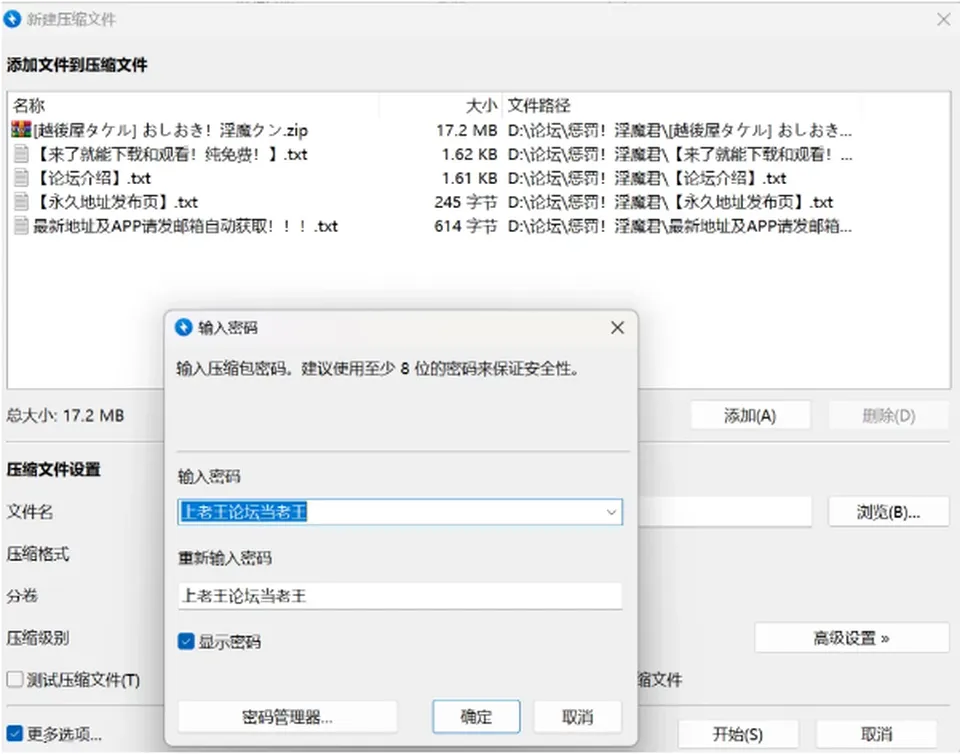Screen dimensions: 960x754
Task: Select the 最新地址及APP请发邮箱自动获取 file name
Action: pos(185,226)
